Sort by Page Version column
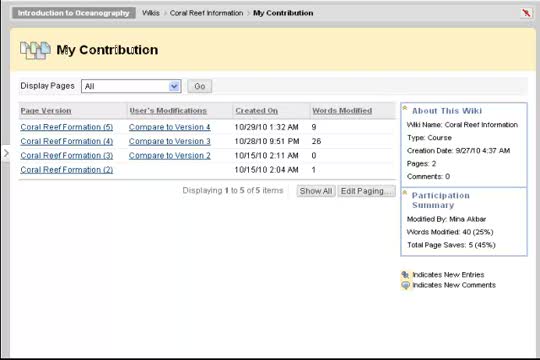Viewport: 540px width, 360px height. tap(46, 111)
